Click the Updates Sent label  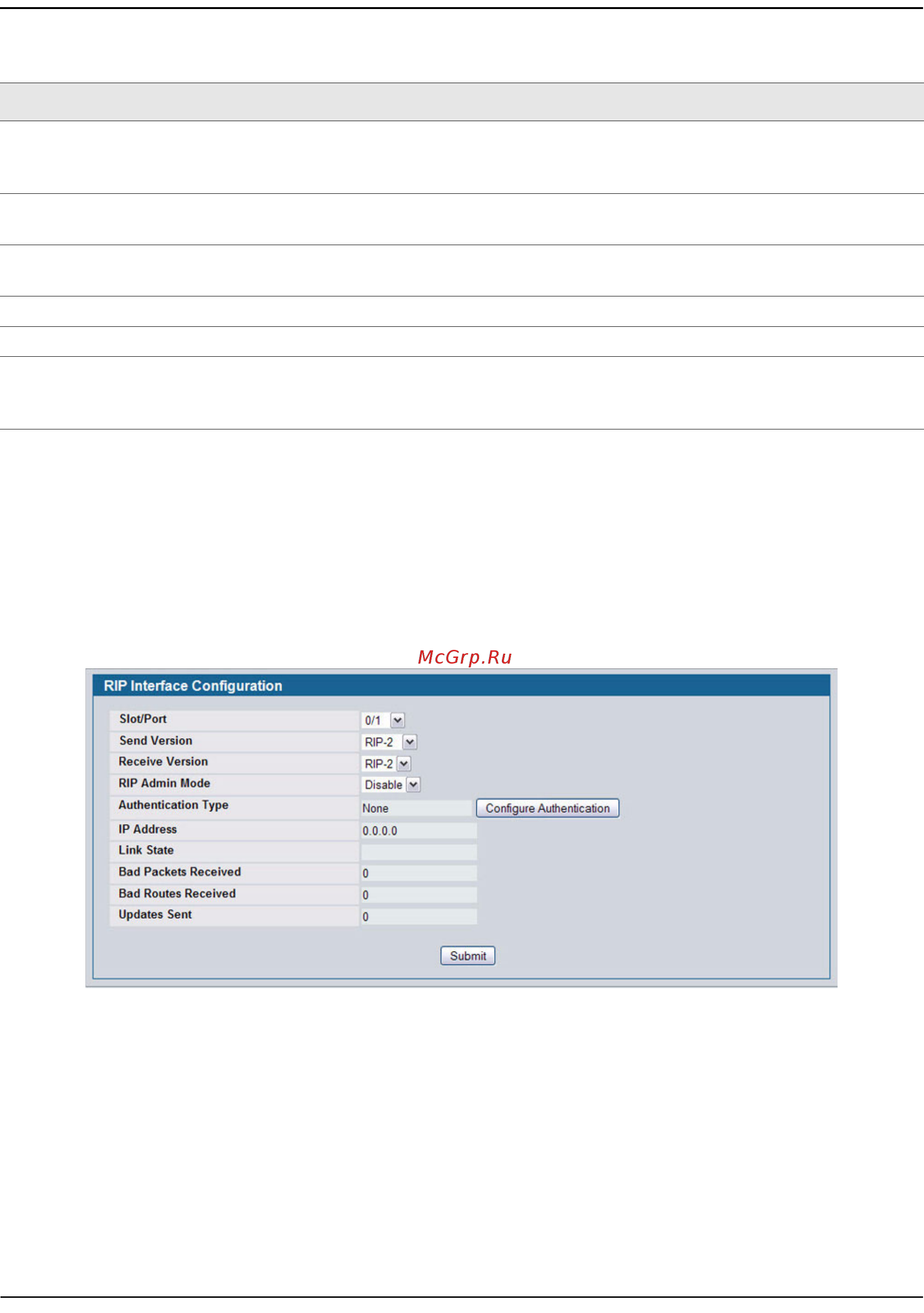point(155,915)
